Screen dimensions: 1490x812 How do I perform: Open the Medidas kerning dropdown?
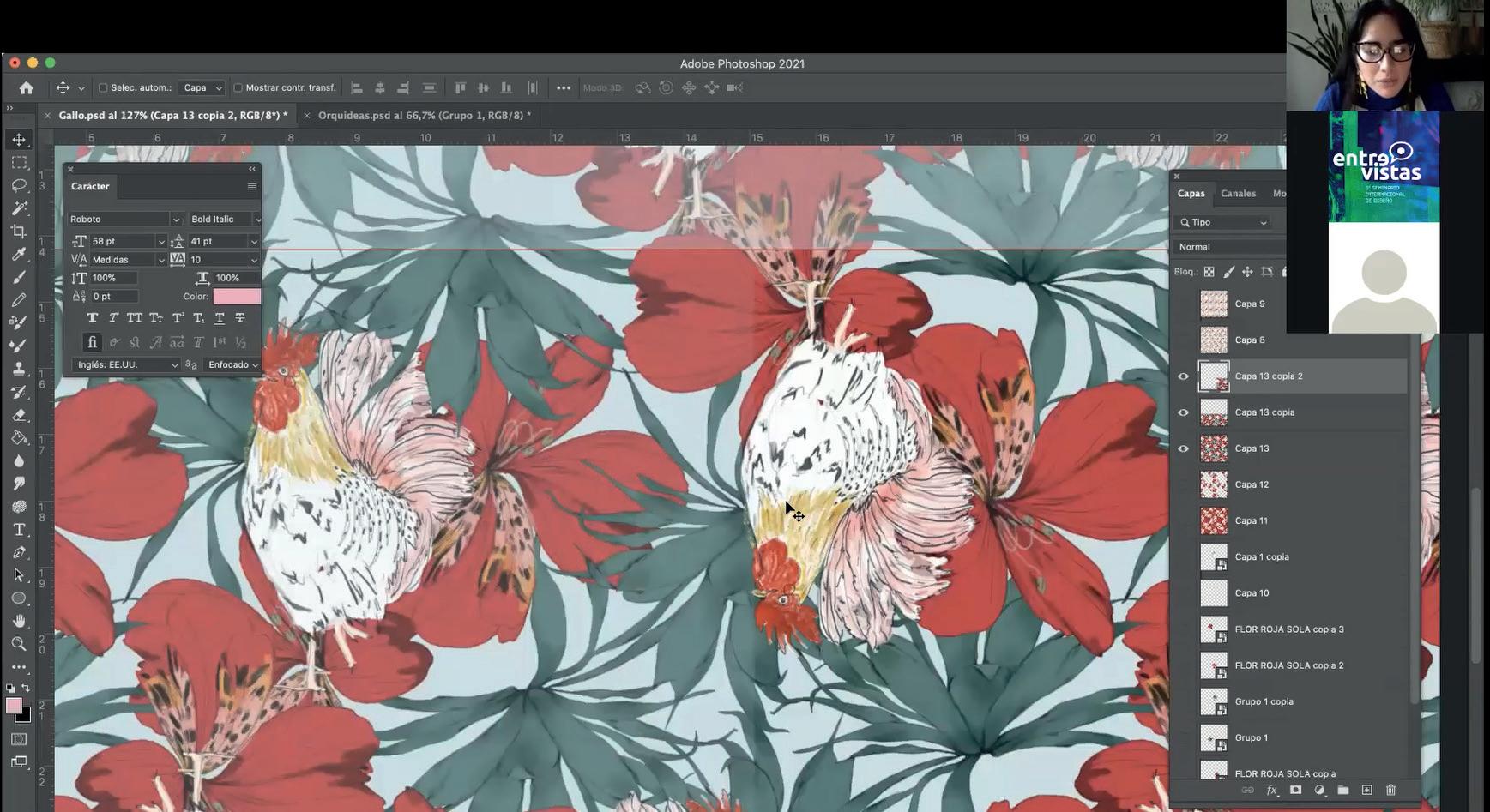pyautogui.click(x=161, y=260)
